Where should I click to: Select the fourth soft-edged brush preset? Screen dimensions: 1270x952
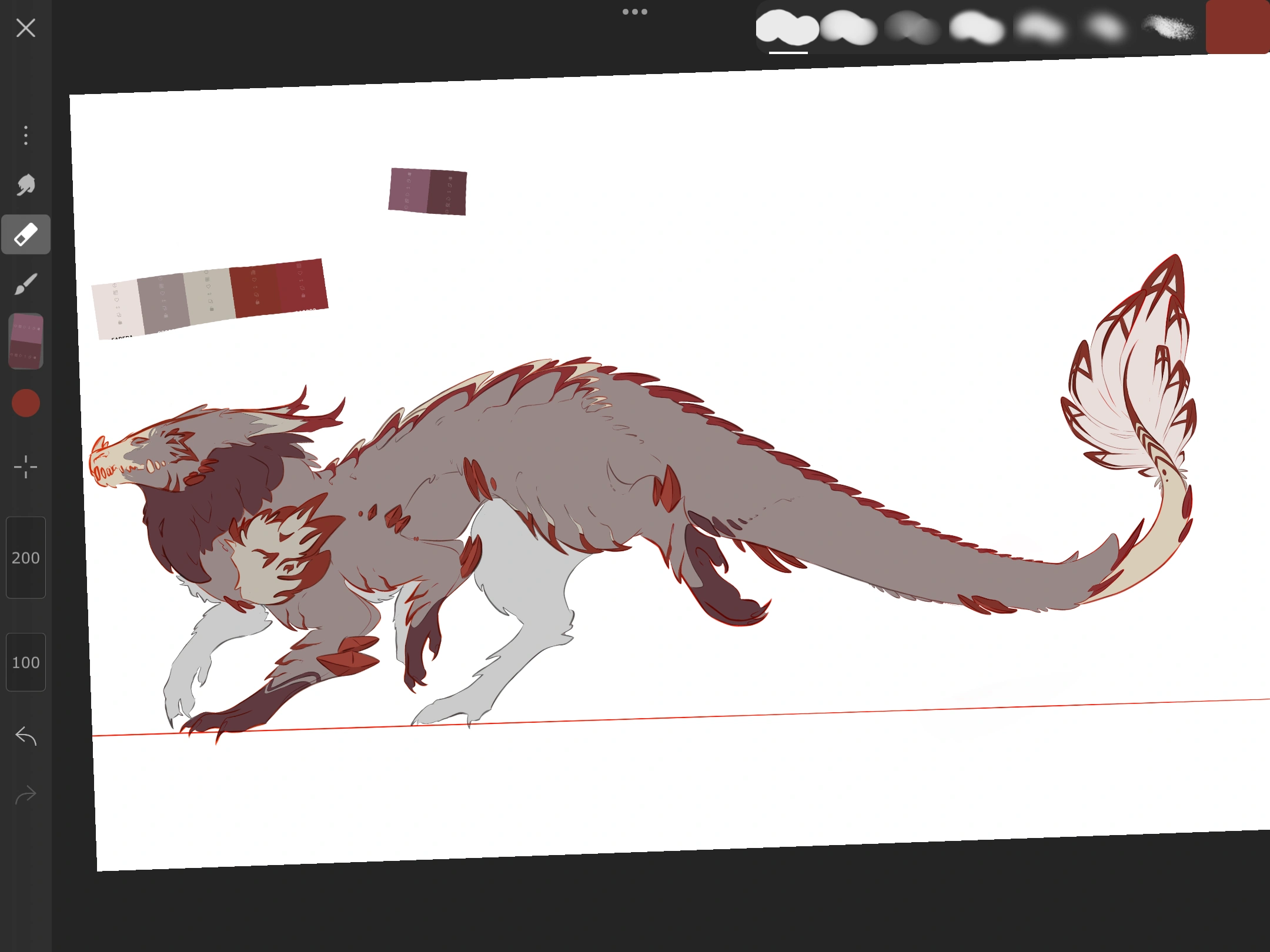coord(976,28)
